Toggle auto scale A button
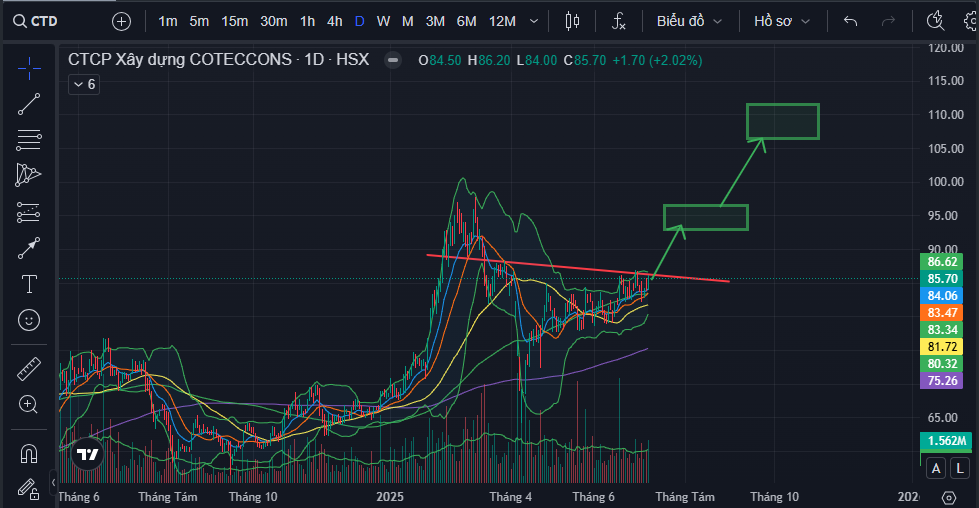Screen dimensions: 979x508 [x=935, y=468]
